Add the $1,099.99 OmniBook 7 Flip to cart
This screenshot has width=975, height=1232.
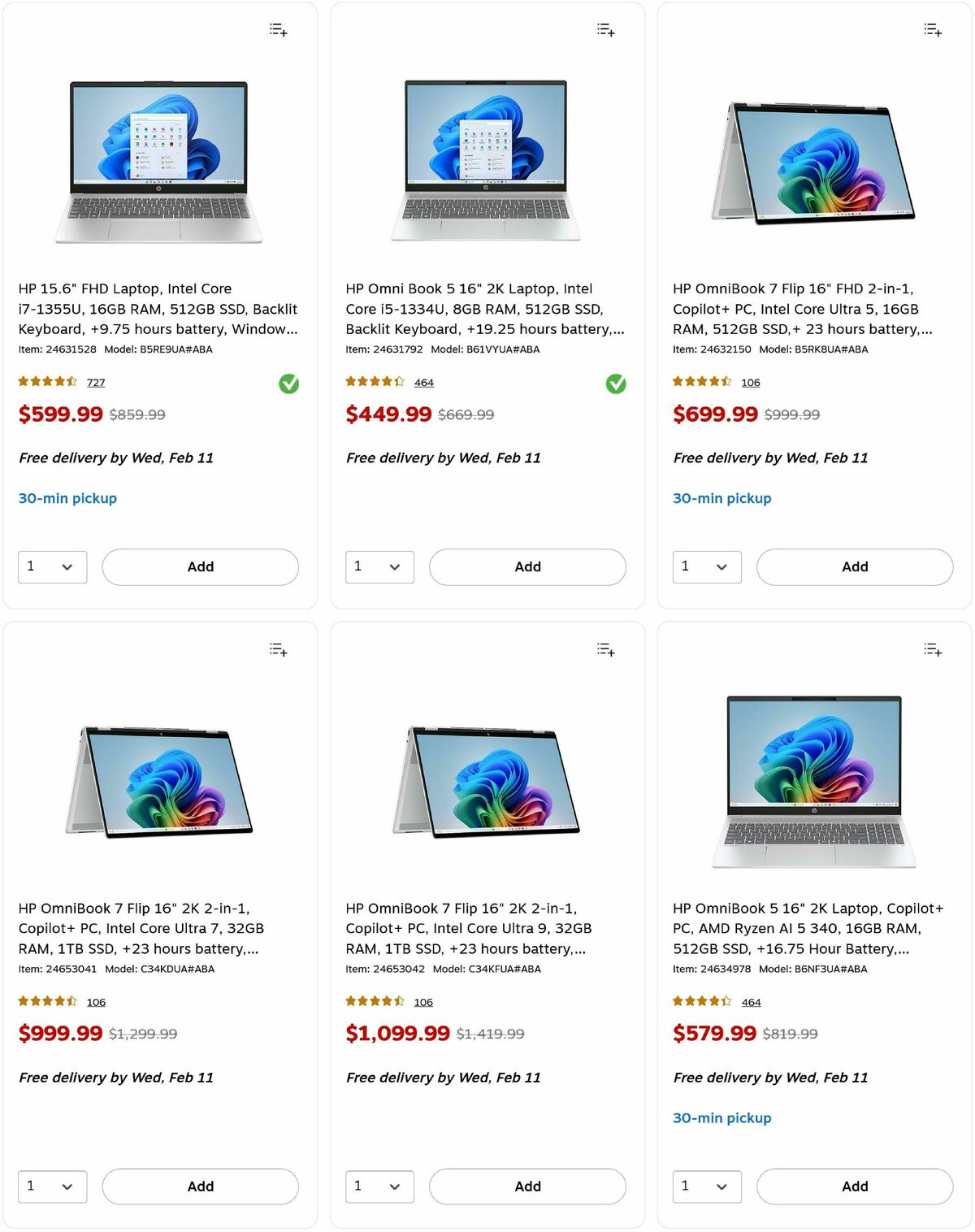527,1186
